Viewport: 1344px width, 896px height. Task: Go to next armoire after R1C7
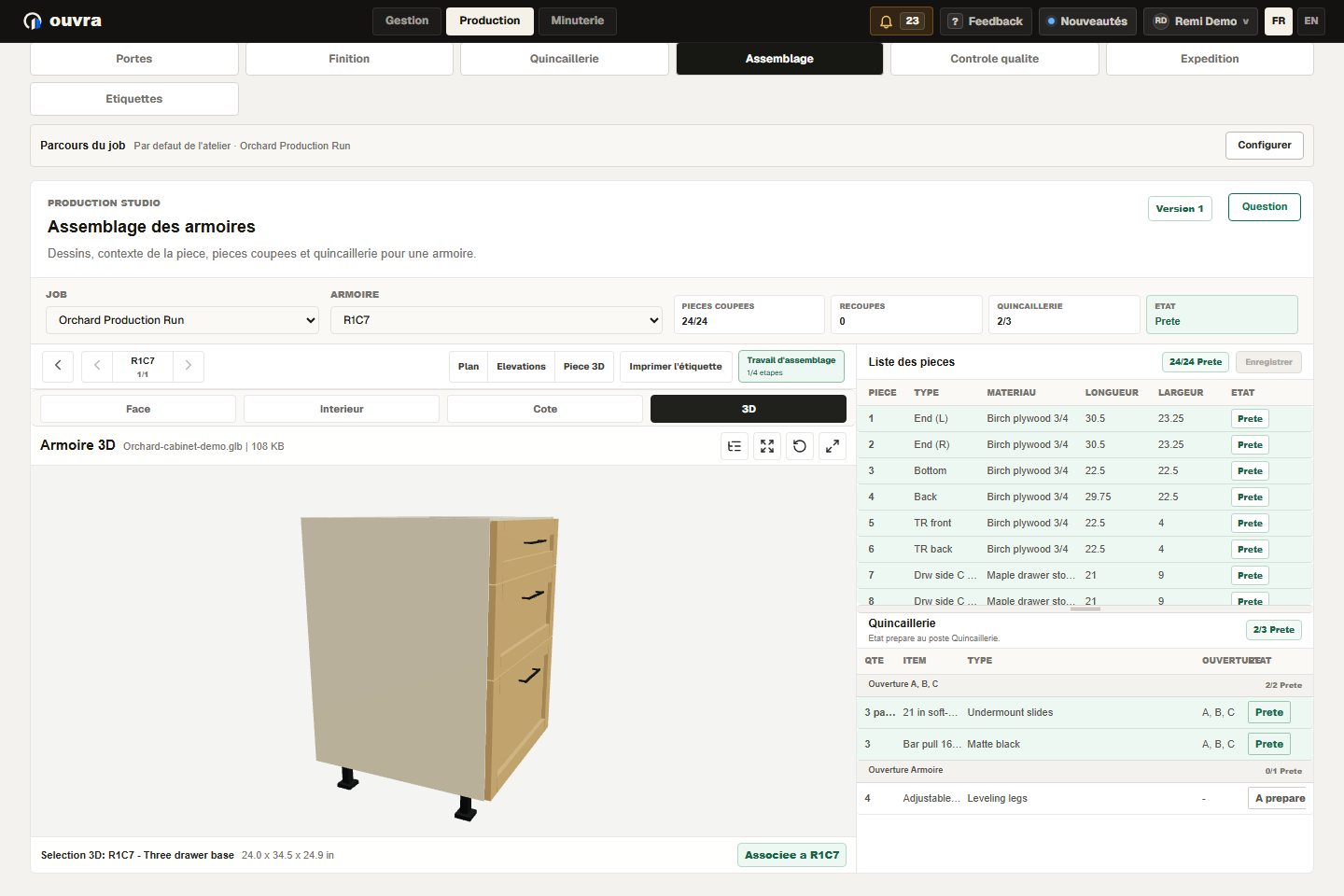[x=188, y=366]
